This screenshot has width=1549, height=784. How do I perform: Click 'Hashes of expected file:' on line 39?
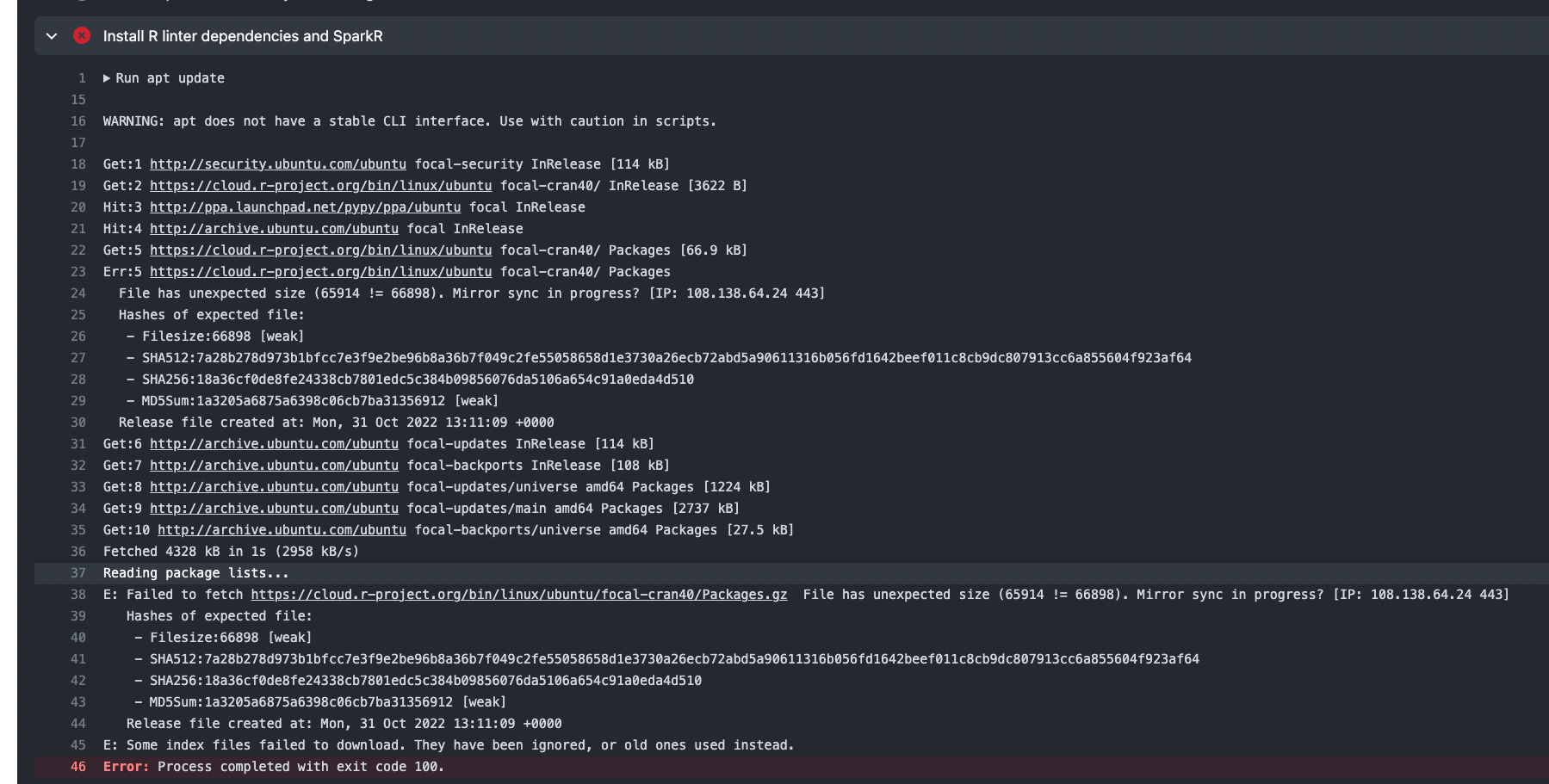tap(220, 616)
